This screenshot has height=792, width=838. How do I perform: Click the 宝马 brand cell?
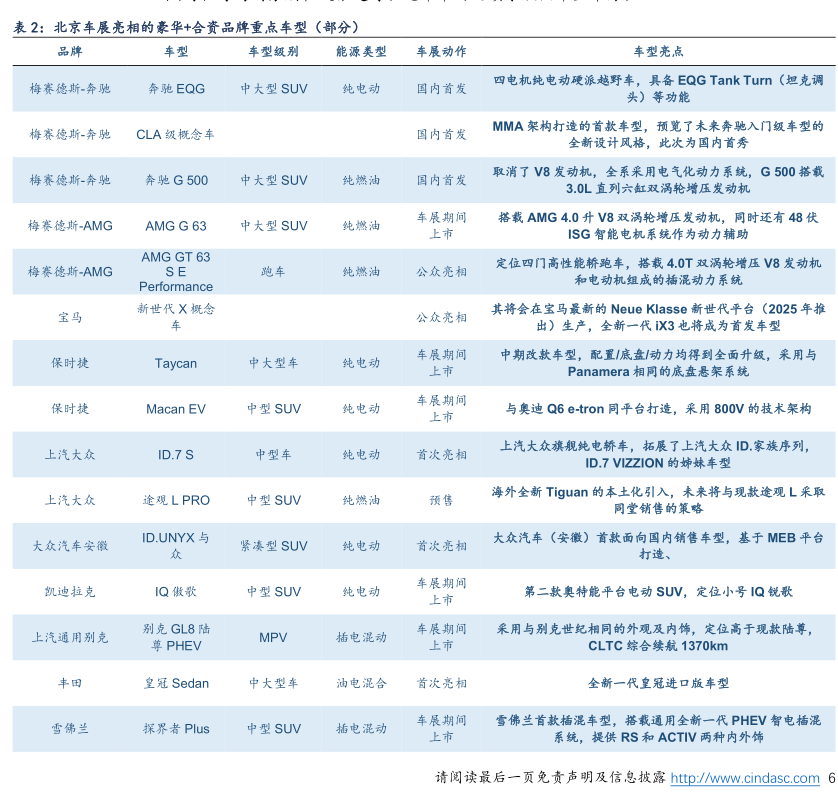tap(70, 318)
